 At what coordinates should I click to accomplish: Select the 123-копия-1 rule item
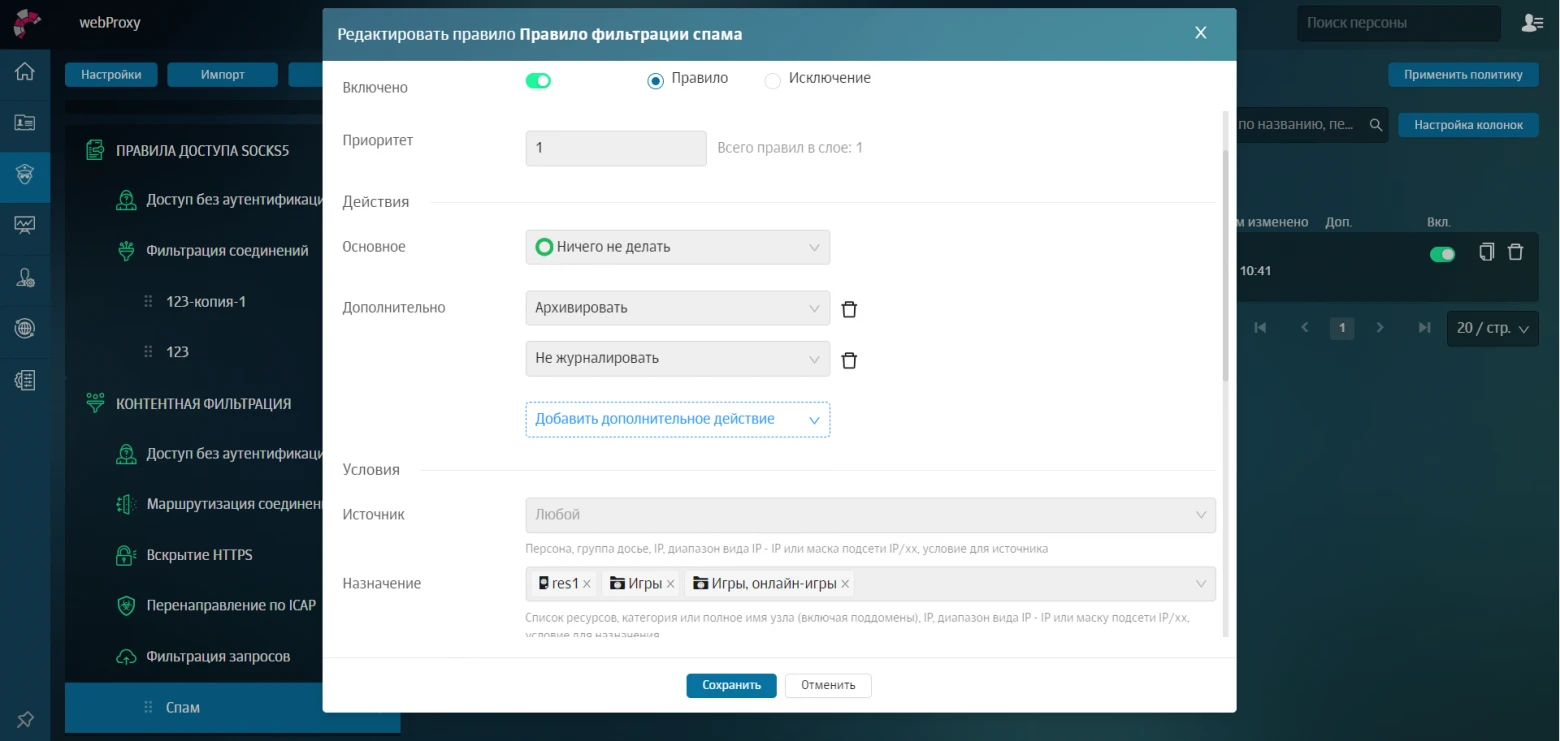(x=205, y=301)
